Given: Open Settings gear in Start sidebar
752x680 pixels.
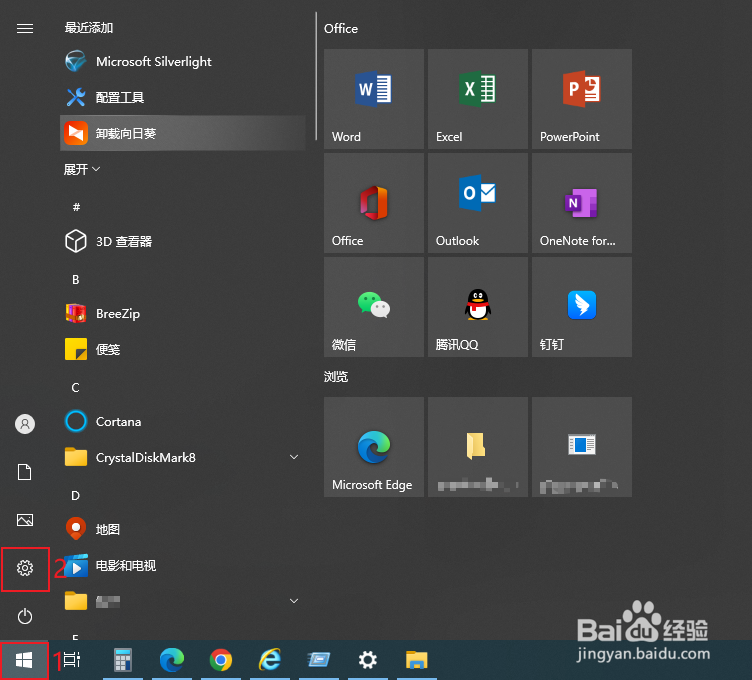Looking at the screenshot, I should tap(25, 568).
